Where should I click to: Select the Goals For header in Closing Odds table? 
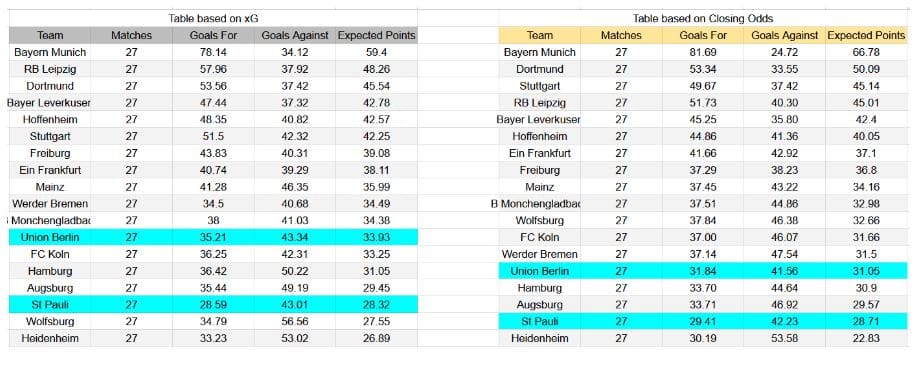(x=702, y=35)
